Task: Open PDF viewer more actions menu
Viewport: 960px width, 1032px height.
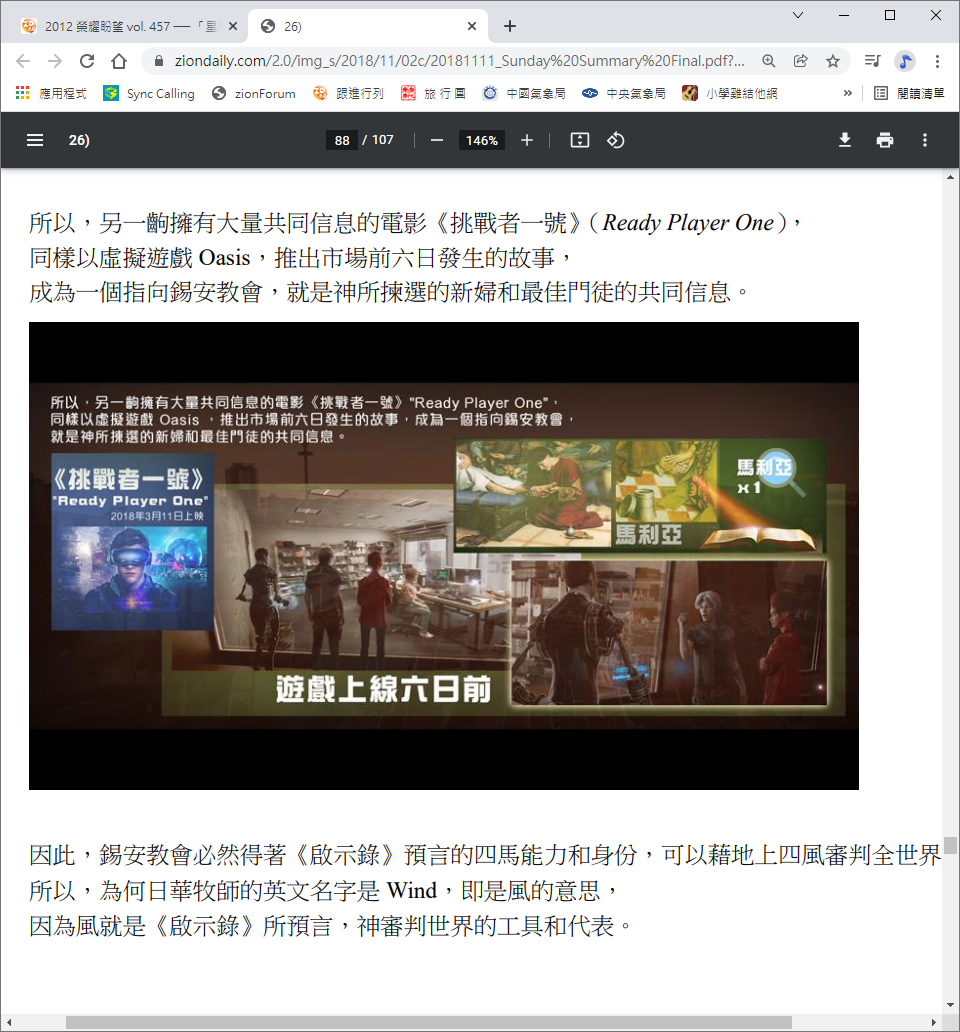Action: (x=925, y=140)
